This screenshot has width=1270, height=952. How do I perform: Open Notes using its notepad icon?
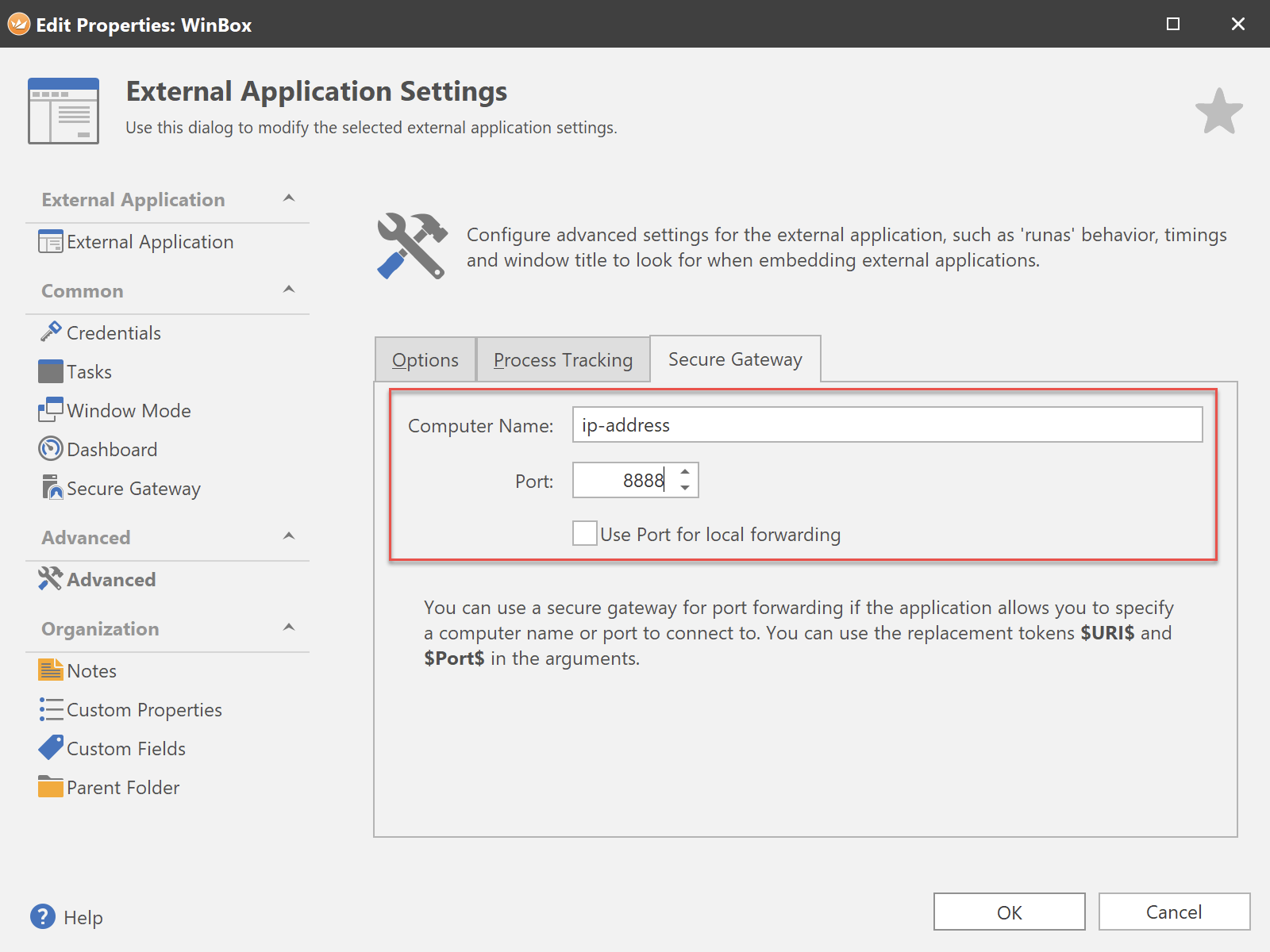pos(51,670)
